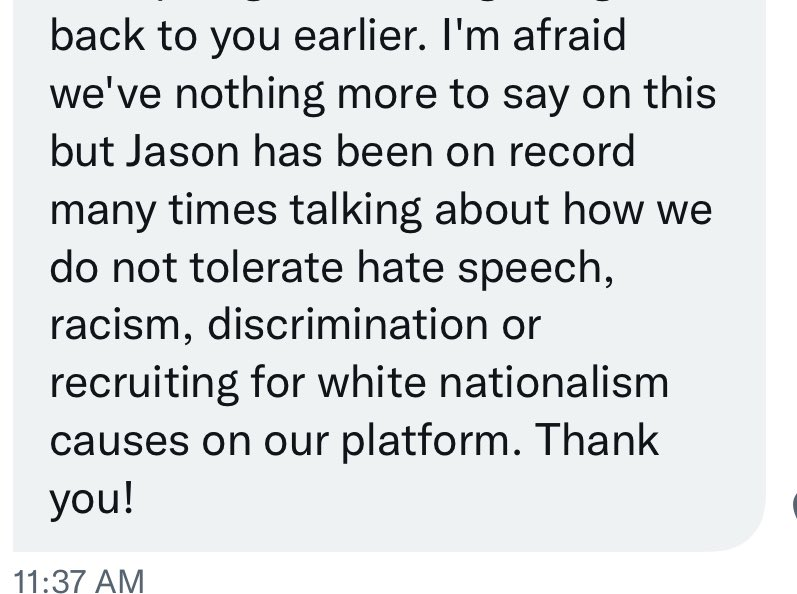Click the word "Thank" near message end
The width and height of the screenshot is (797, 594).
point(597,440)
